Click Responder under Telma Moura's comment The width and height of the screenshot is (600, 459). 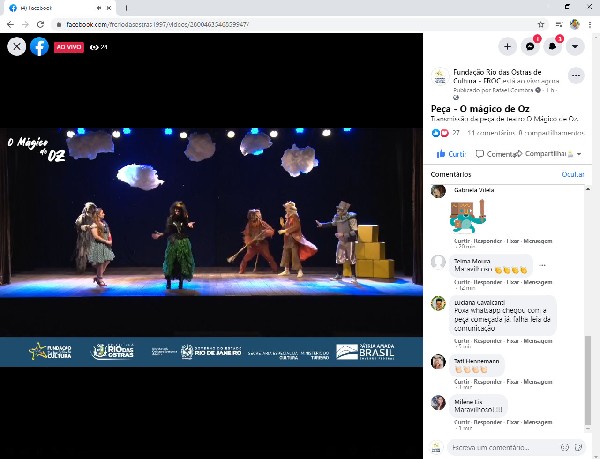(488, 282)
